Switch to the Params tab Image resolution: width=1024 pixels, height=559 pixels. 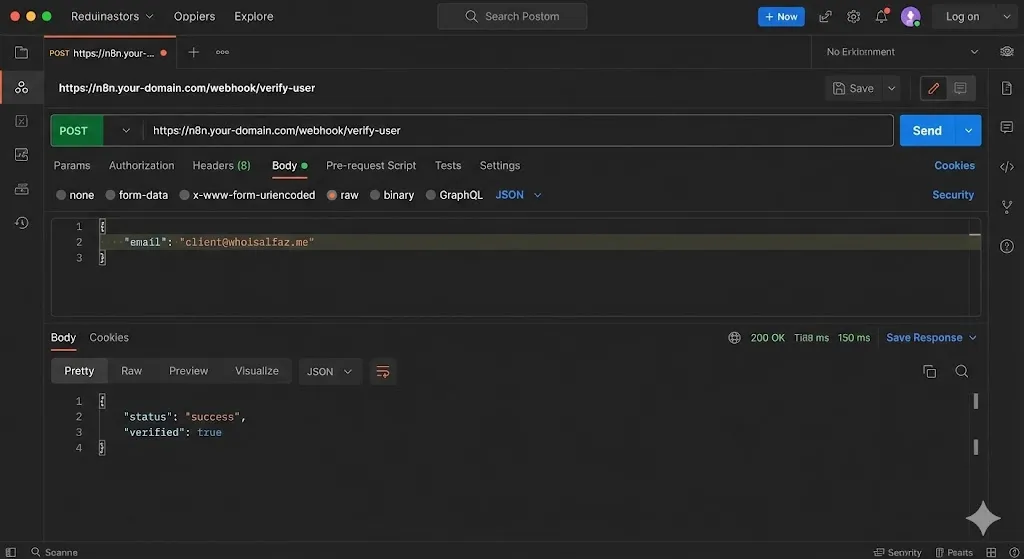pyautogui.click(x=72, y=166)
